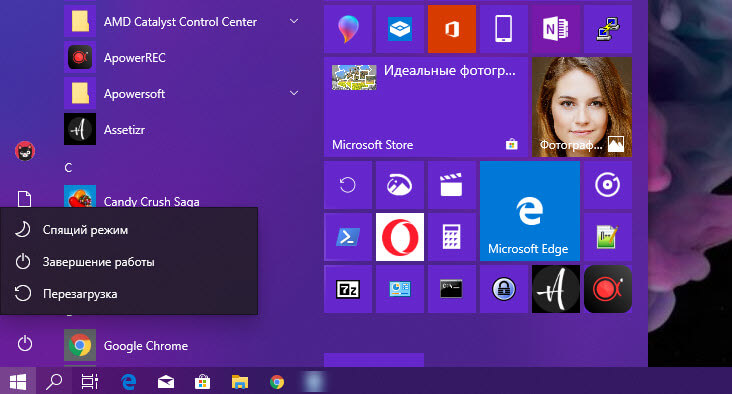Open the Groove Music tile
The image size is (732, 394).
click(608, 185)
